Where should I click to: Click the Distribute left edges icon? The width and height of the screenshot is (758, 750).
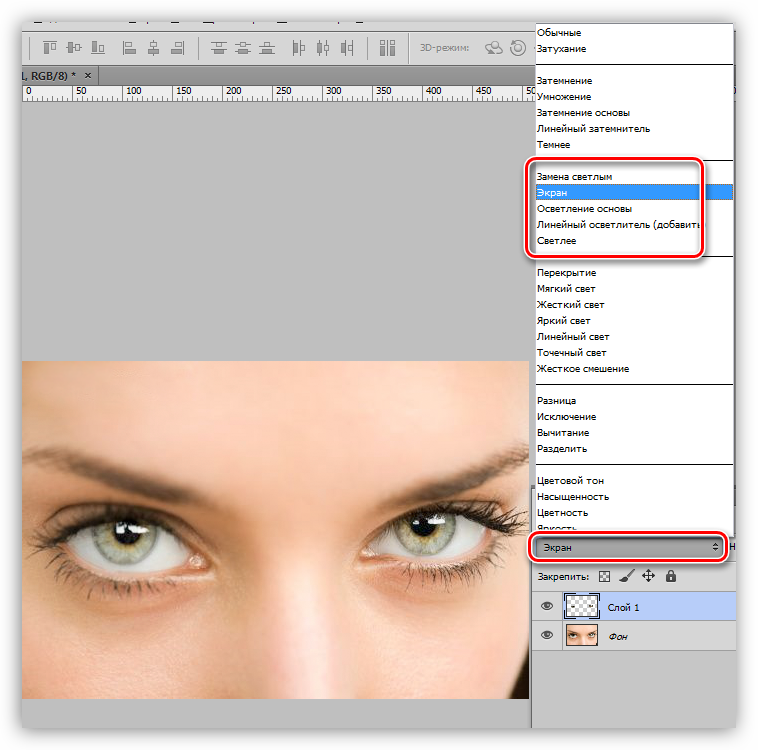point(299,47)
